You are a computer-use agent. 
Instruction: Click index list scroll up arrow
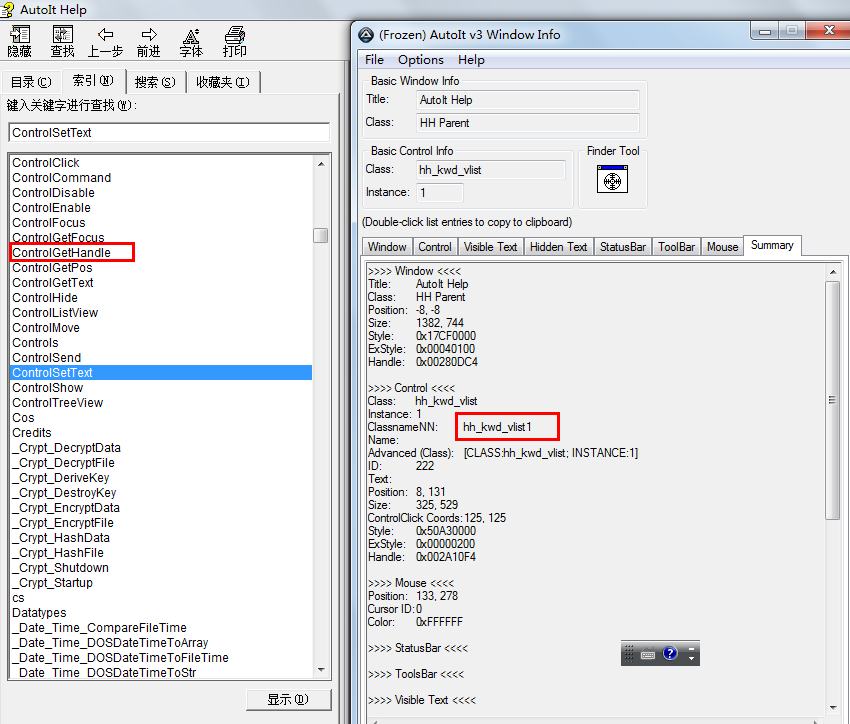click(x=321, y=164)
